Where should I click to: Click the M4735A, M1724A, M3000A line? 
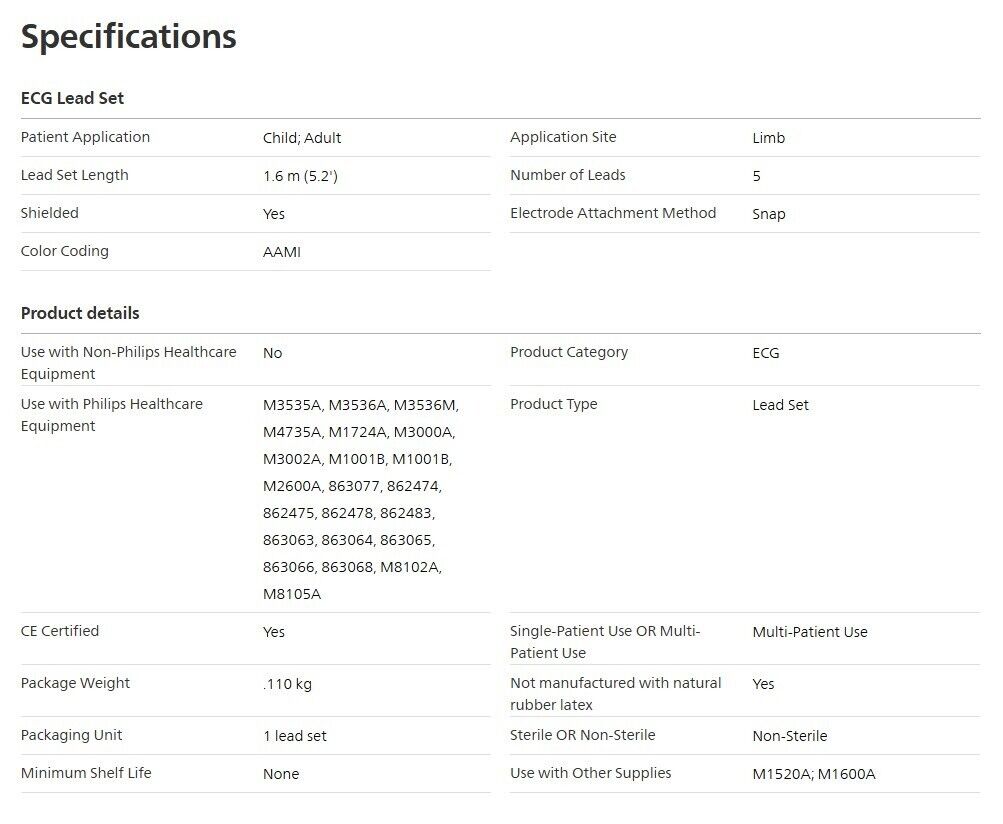click(359, 432)
